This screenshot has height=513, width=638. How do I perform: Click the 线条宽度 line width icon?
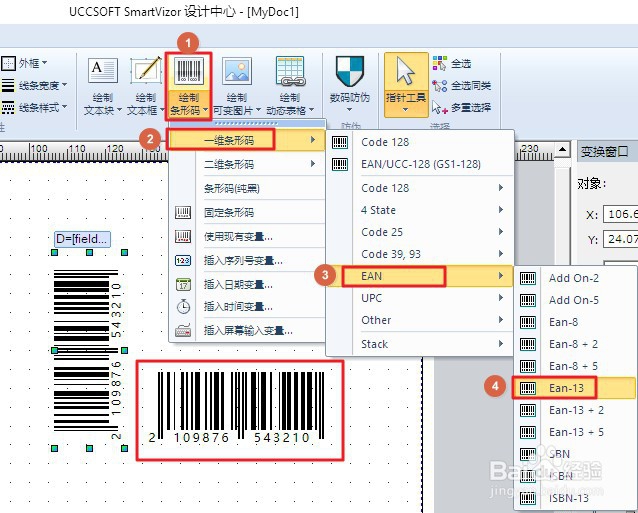(x=8, y=85)
